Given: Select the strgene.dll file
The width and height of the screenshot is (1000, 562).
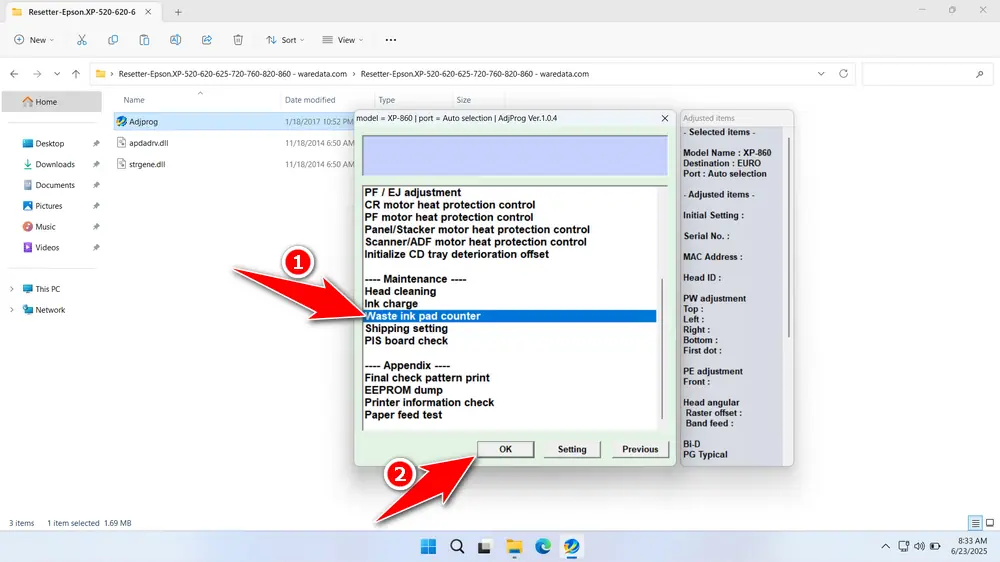Looking at the screenshot, I should coord(147,164).
